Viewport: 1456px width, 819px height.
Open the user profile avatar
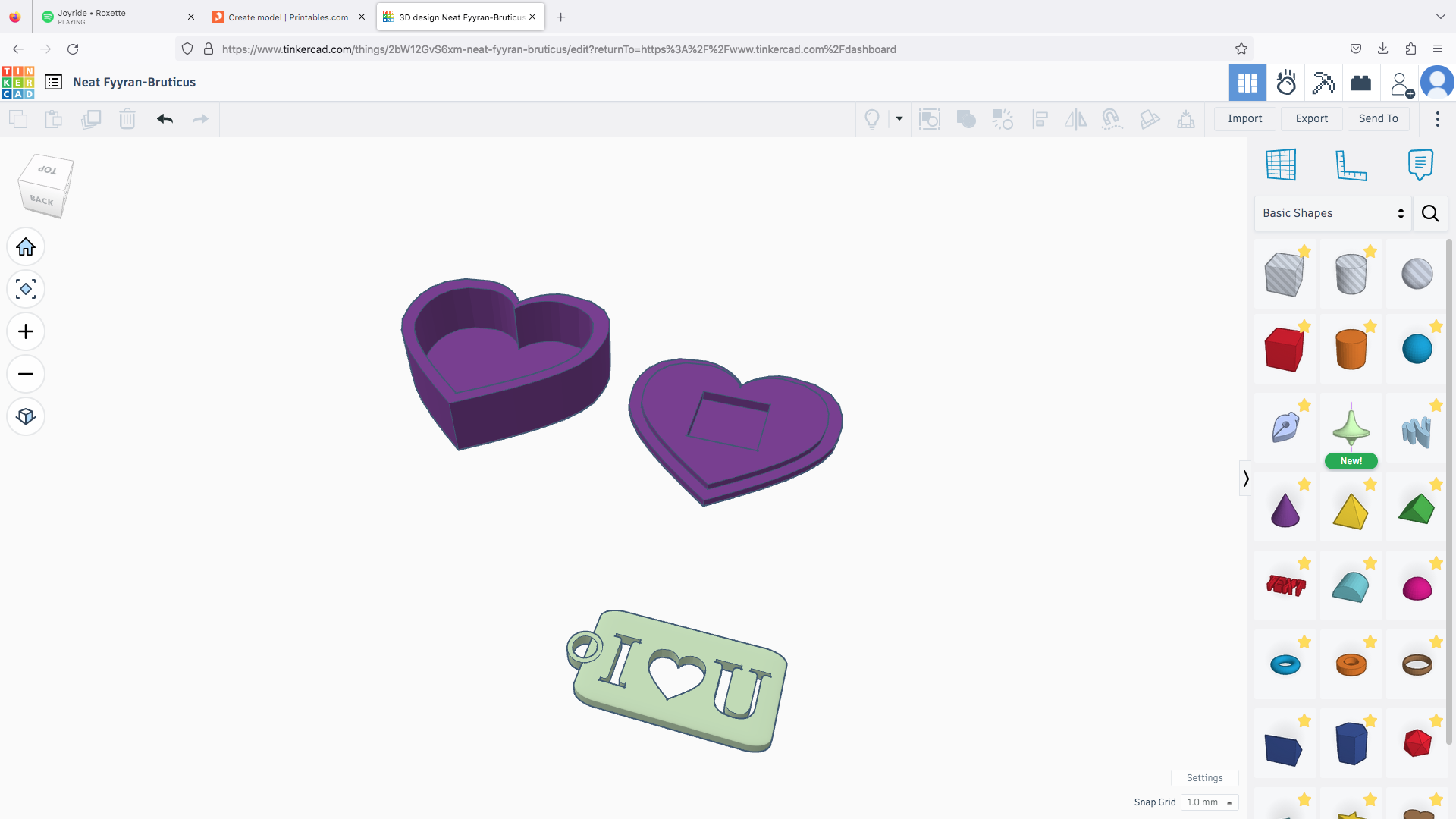click(1437, 83)
